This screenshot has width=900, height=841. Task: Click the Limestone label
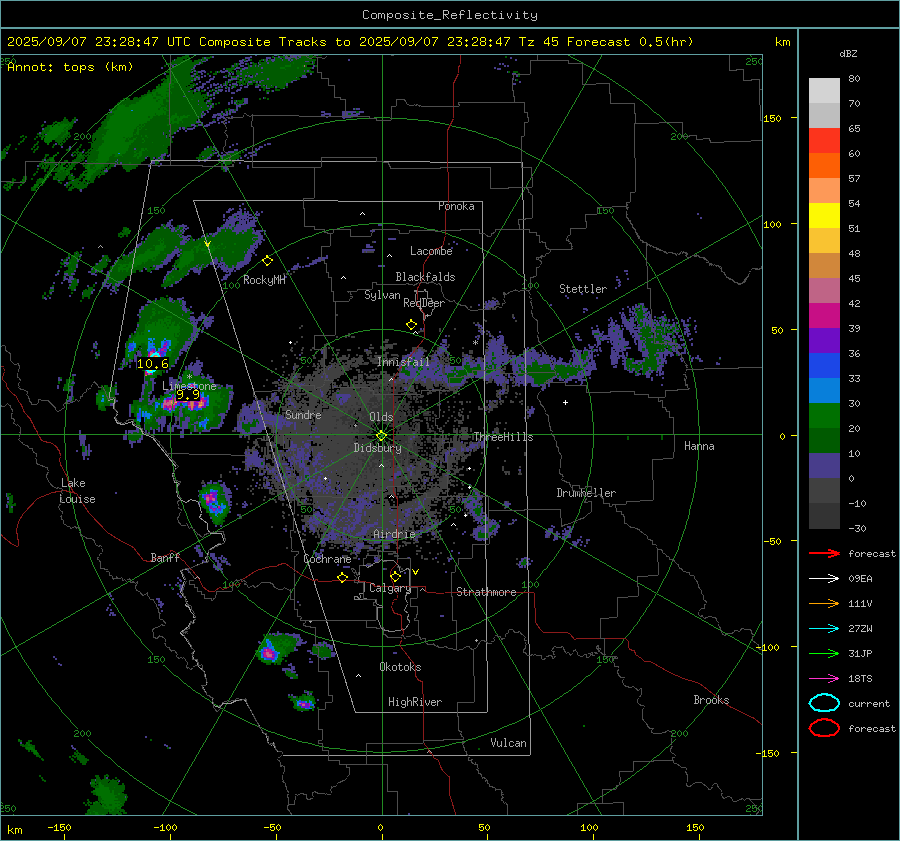[189, 386]
